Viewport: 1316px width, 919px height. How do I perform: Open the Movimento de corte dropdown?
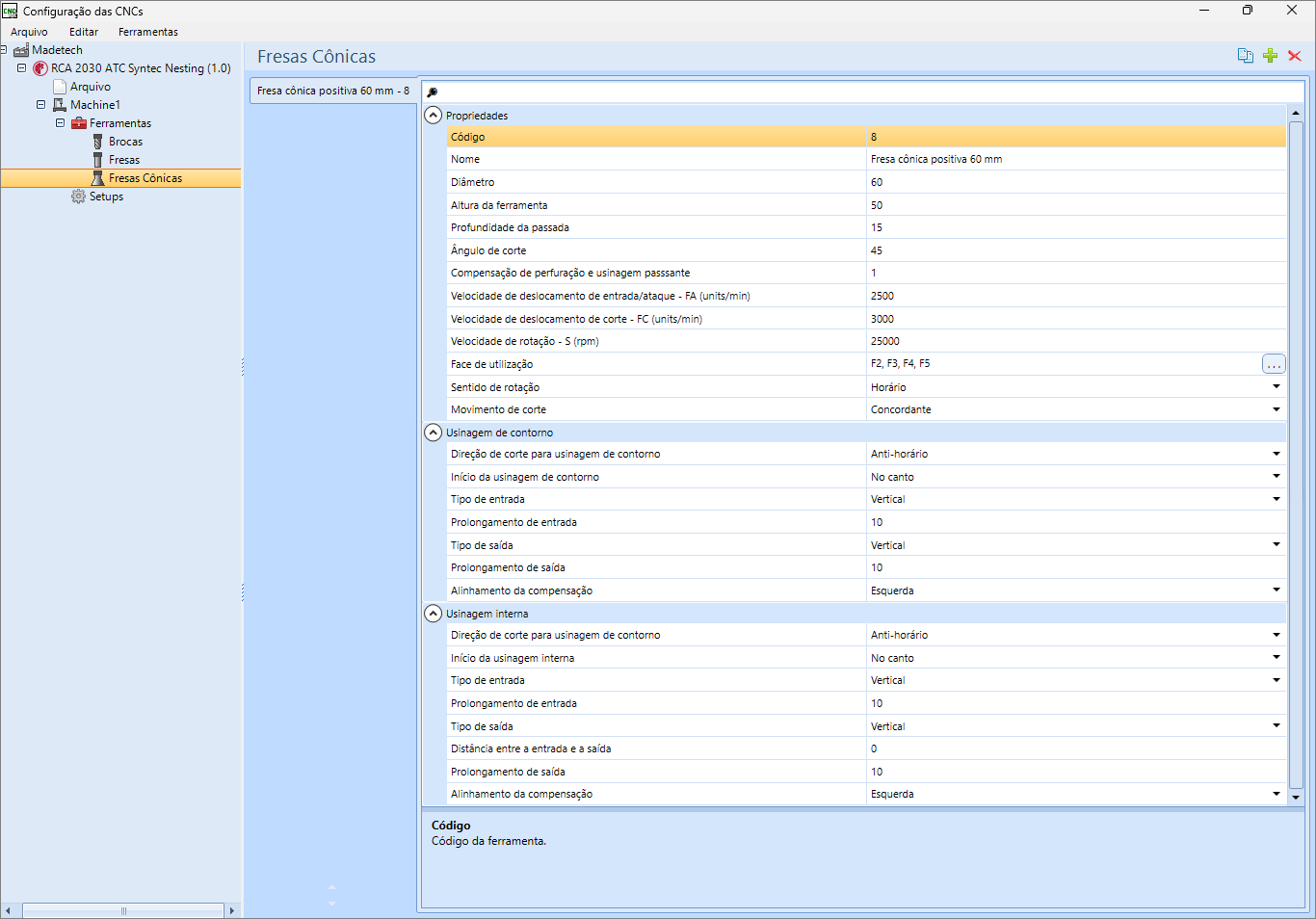tap(1276, 409)
